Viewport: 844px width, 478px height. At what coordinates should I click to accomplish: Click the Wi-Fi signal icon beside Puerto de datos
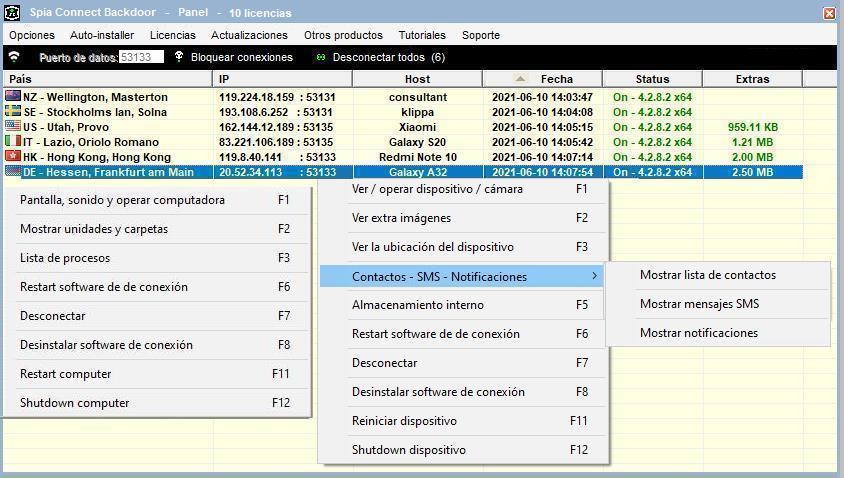14,57
